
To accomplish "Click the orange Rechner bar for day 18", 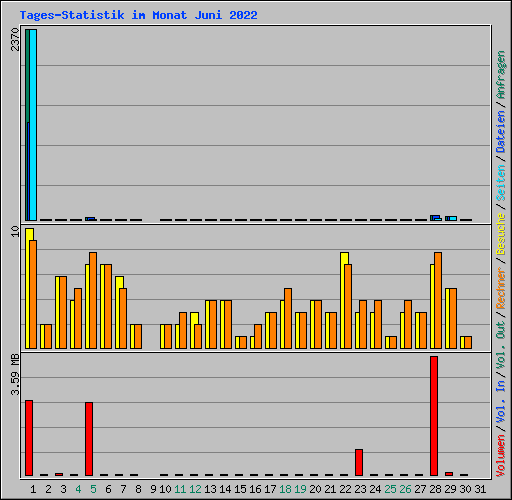I will [288, 318].
